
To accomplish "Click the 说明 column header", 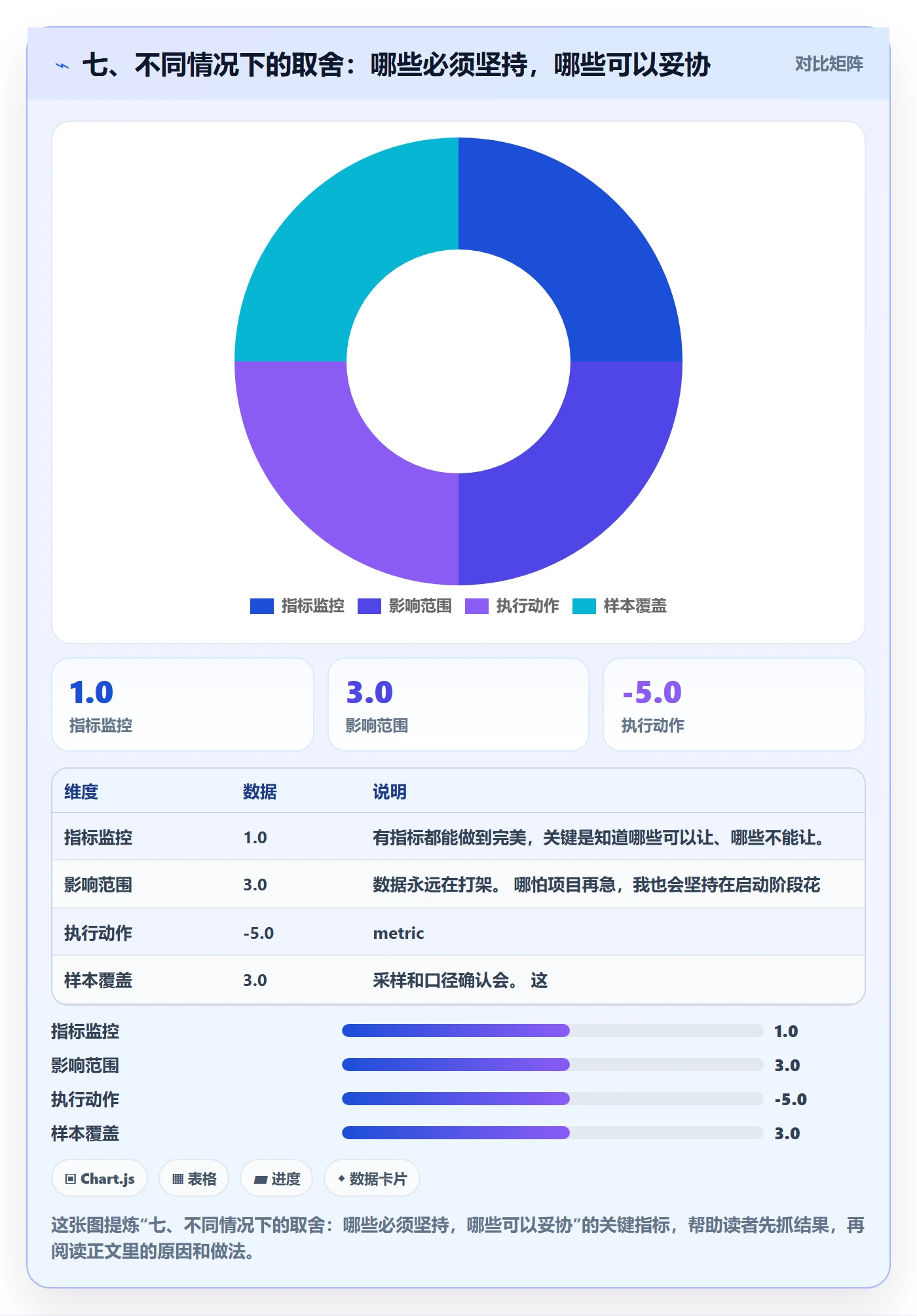I will pyautogui.click(x=390, y=792).
